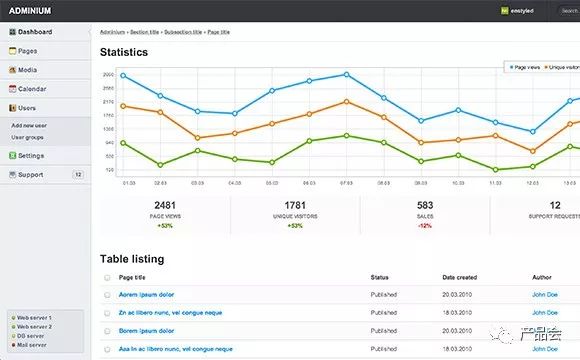Click John Doe author in Aorem row
This screenshot has height=360, width=580.
(x=545, y=295)
